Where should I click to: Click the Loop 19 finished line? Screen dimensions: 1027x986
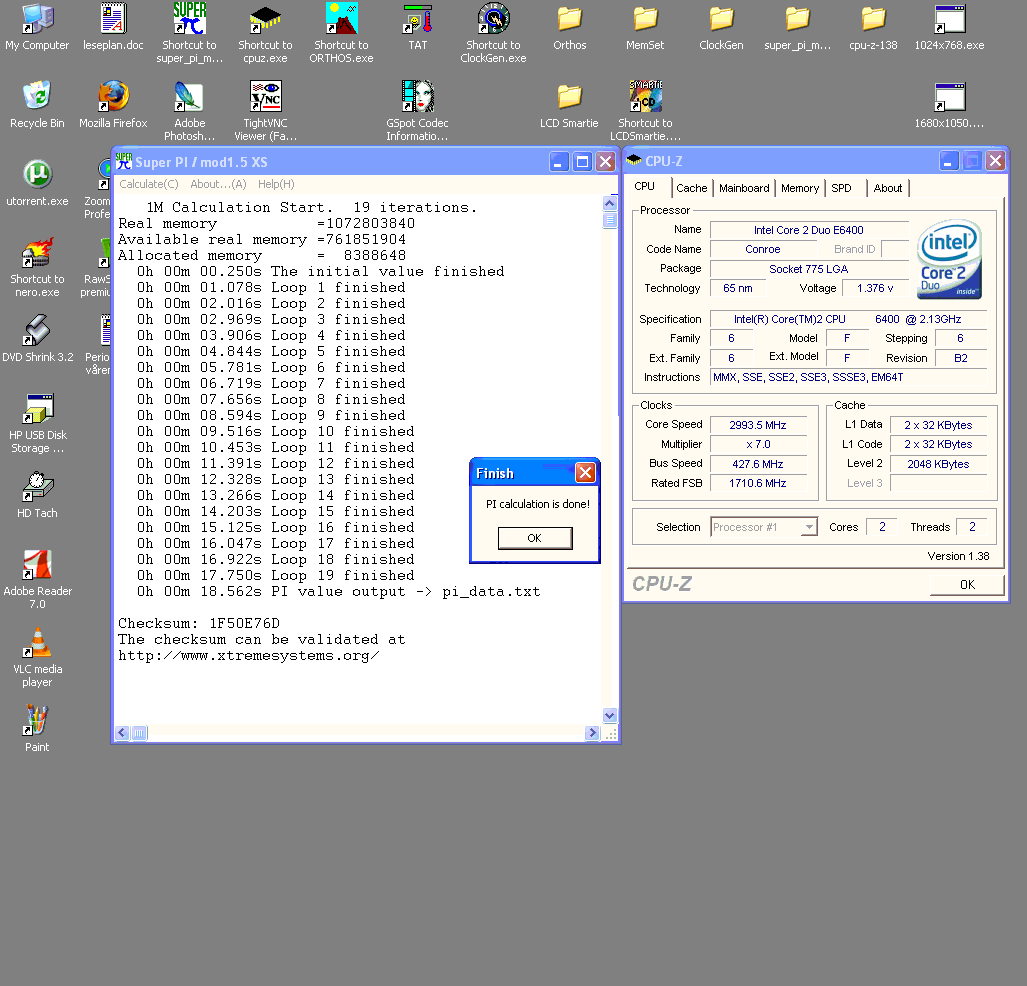(276, 575)
